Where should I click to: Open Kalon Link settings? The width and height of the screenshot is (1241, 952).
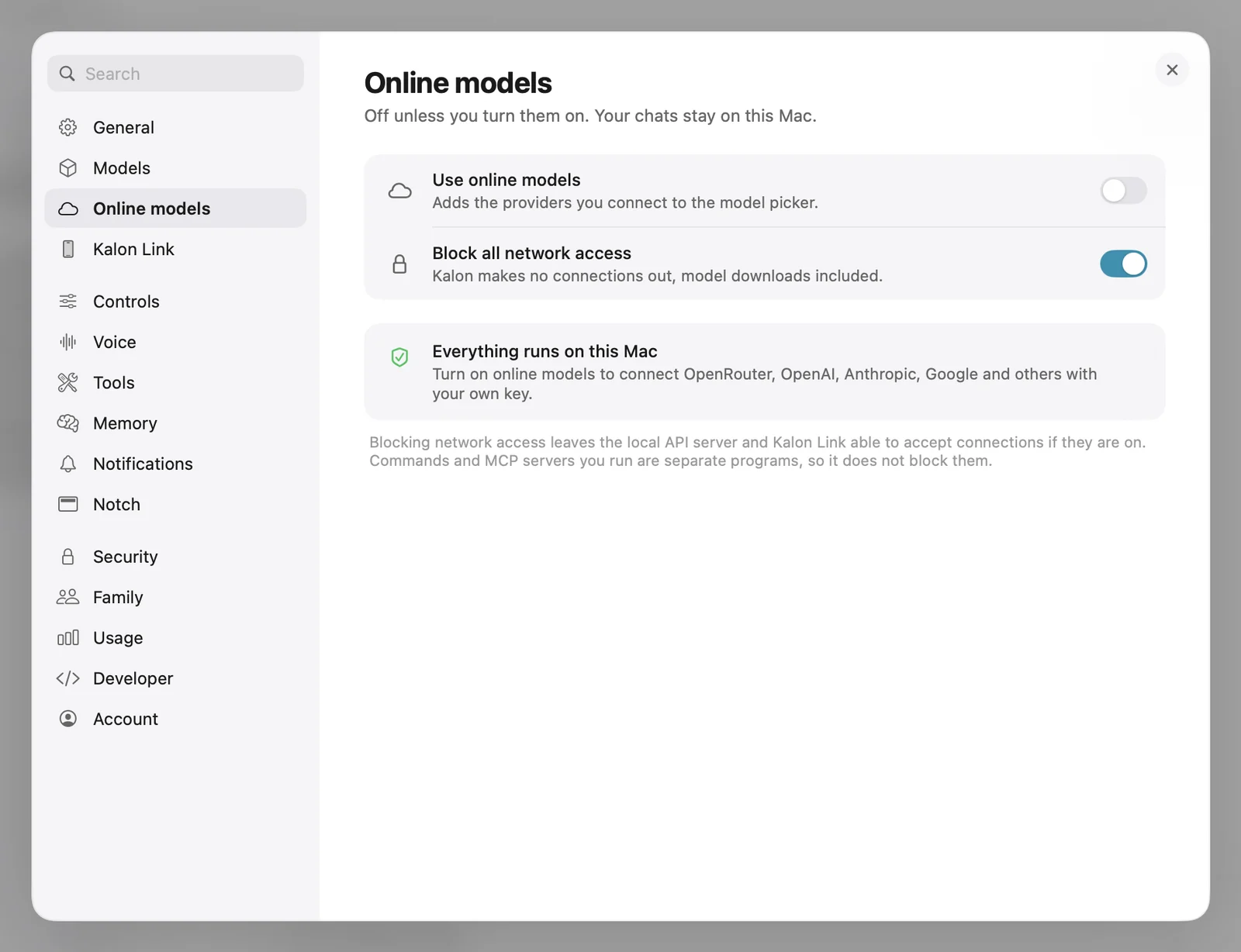tap(175, 249)
